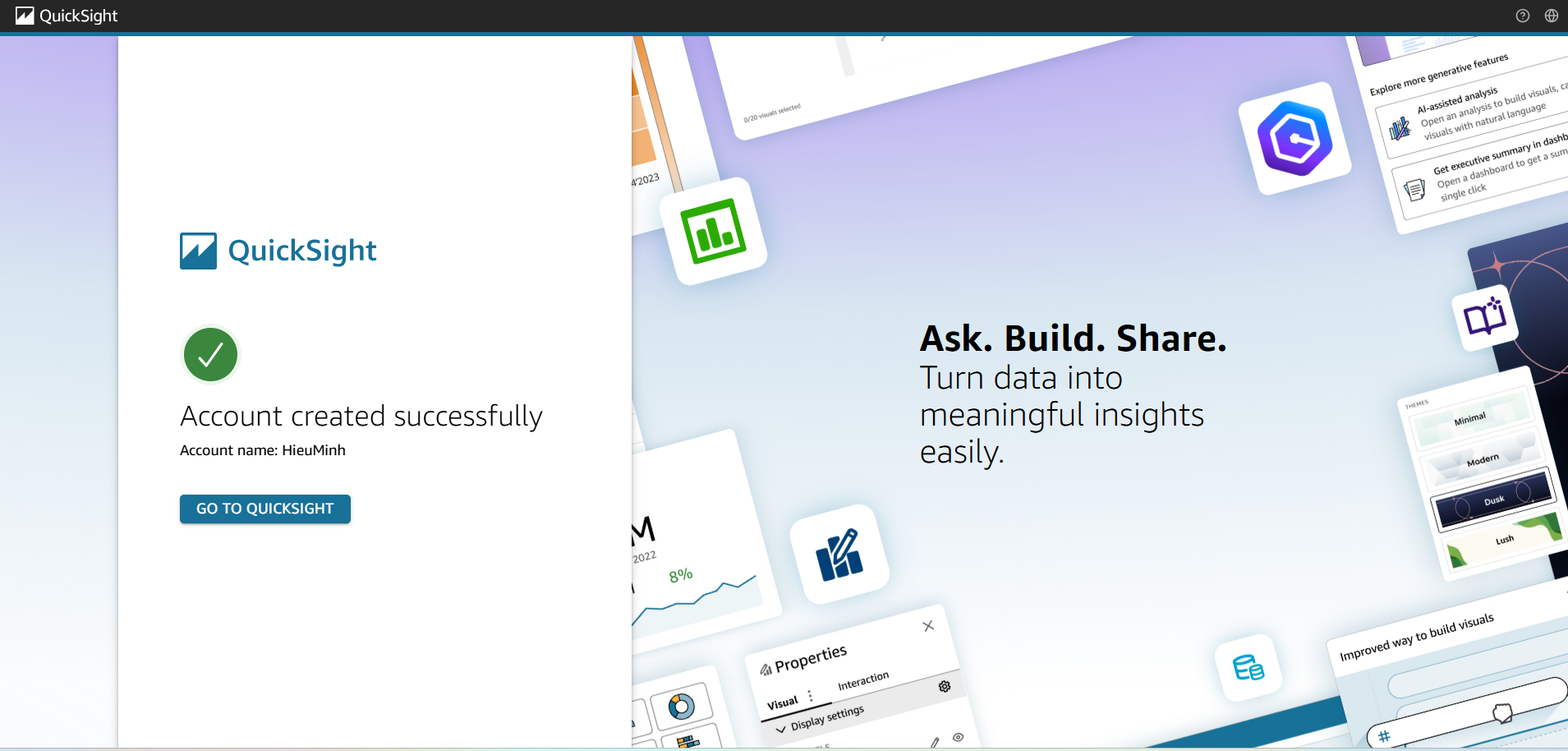
Task: Expand Display settings chevron in Properties
Action: coord(780,729)
